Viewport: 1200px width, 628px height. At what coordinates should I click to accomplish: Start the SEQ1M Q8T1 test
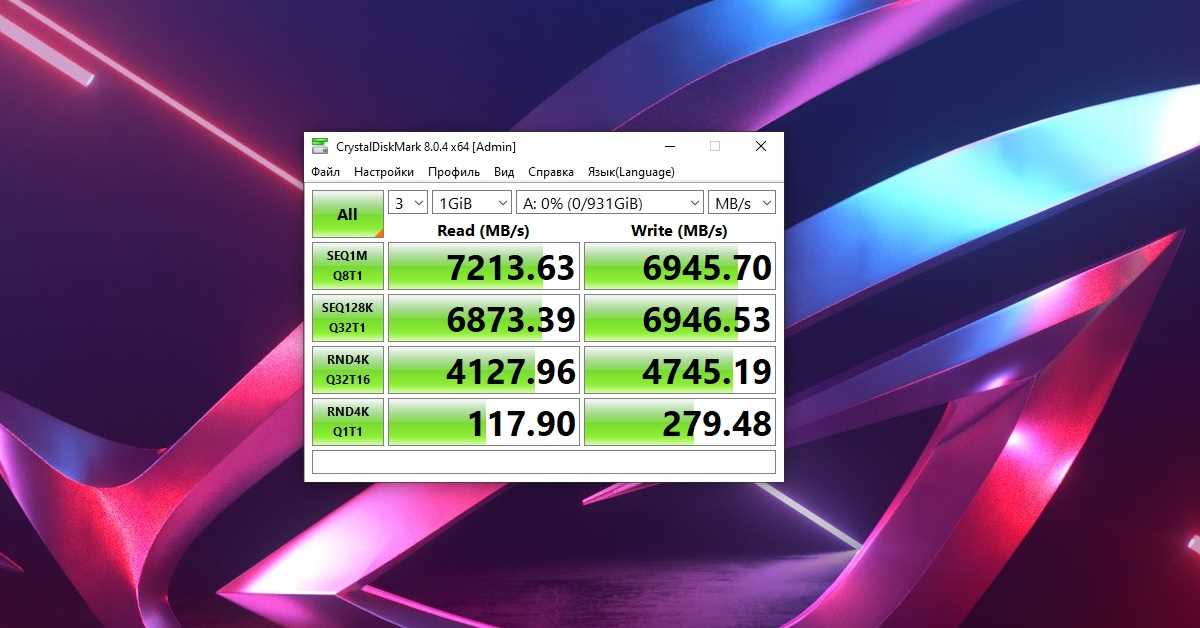pyautogui.click(x=348, y=266)
